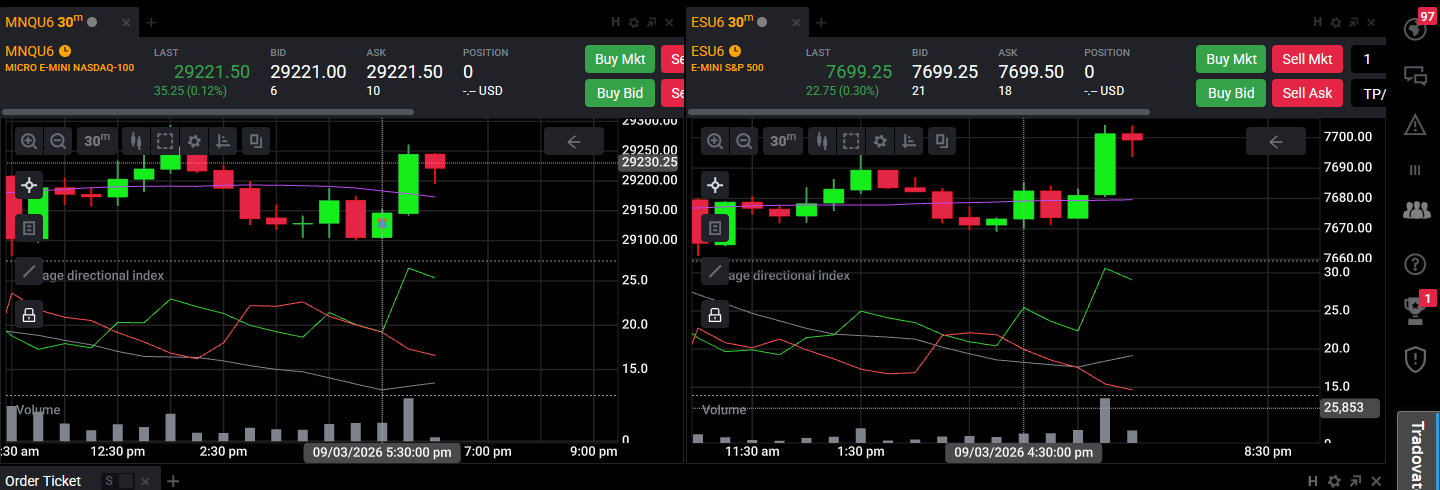1440x490 pixels.
Task: Zoom in on the MNQU6 chart
Action: click(28, 141)
